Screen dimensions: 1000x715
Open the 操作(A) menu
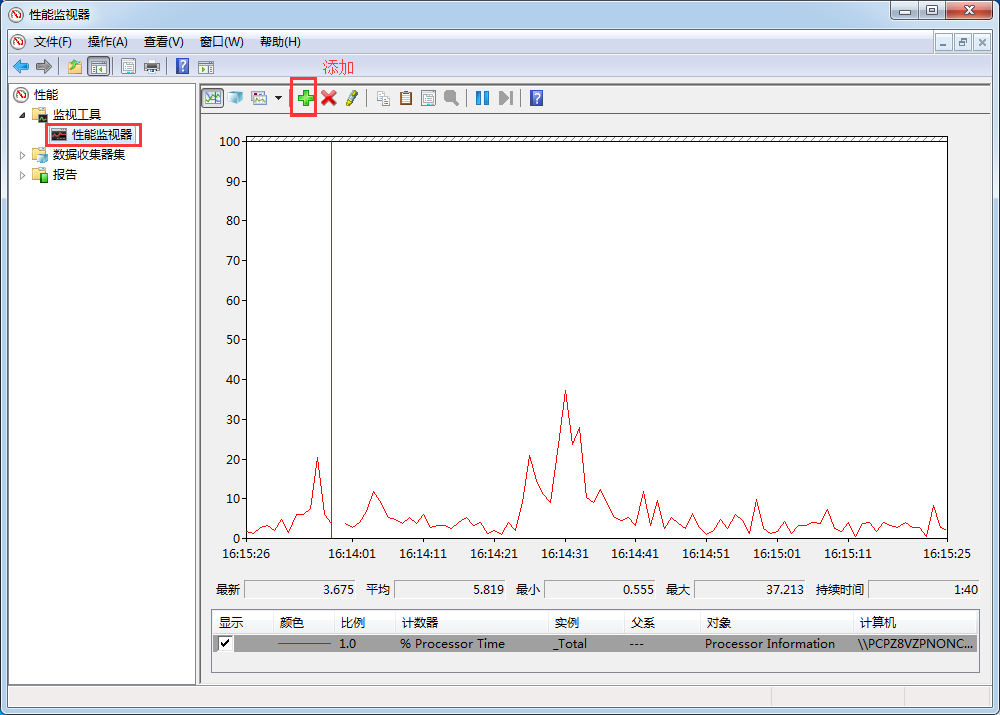tap(107, 42)
